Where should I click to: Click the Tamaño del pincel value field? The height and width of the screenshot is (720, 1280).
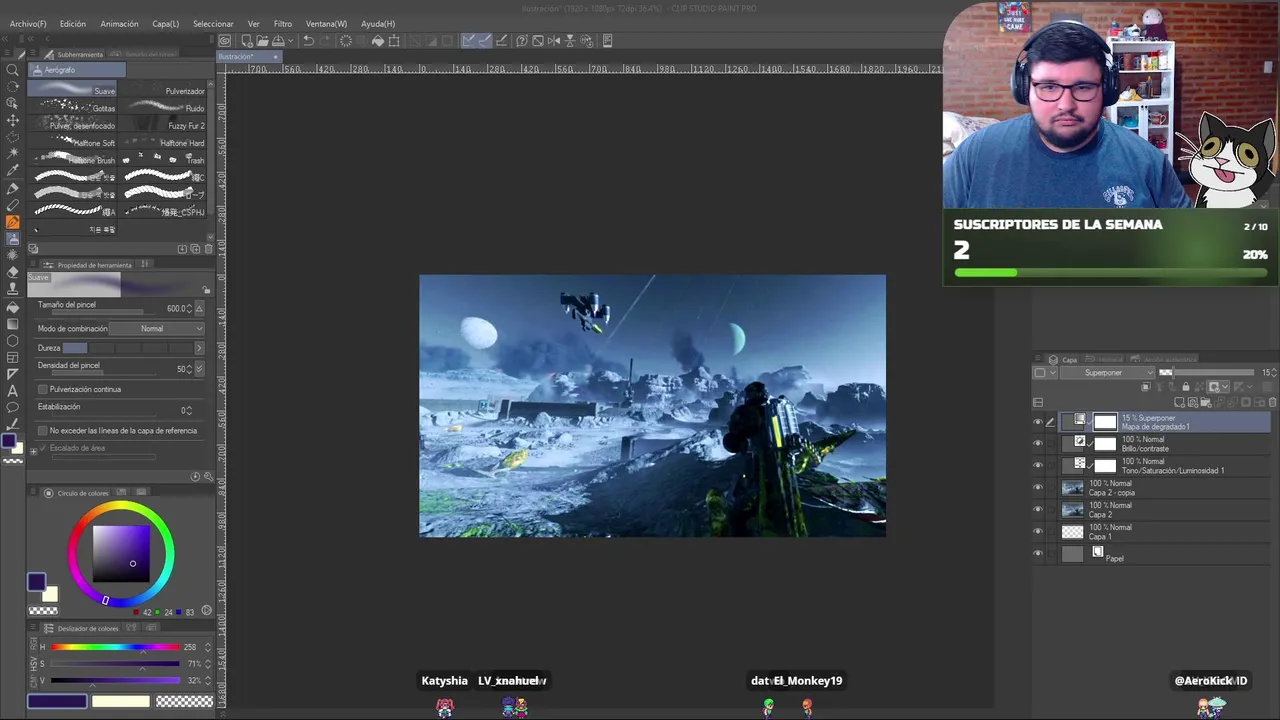point(178,308)
